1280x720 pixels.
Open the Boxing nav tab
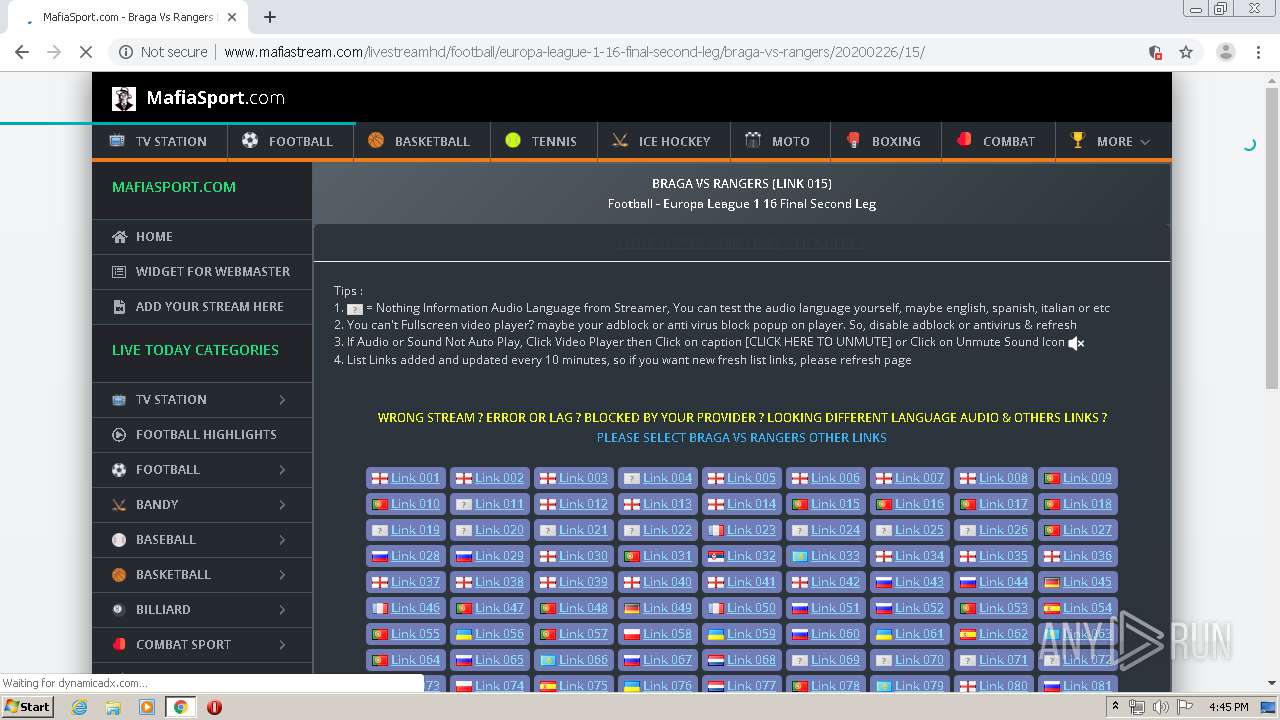[885, 141]
